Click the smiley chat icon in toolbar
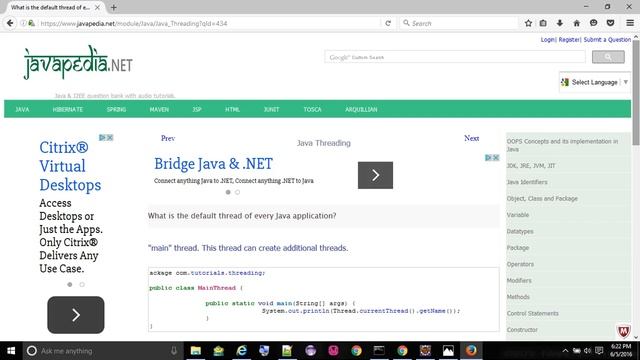The height and width of the screenshot is (360, 640). point(593,23)
